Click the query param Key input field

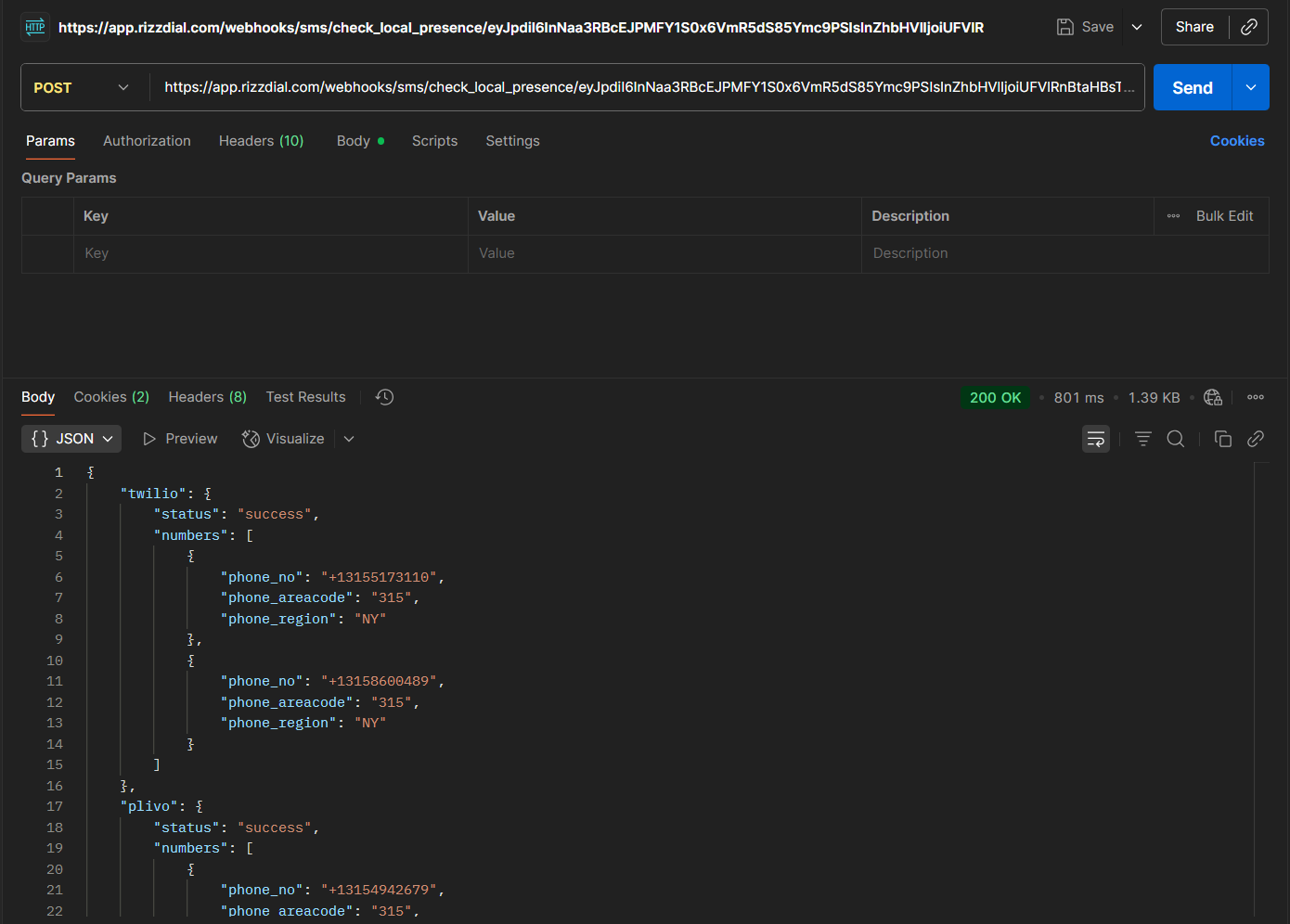[270, 253]
